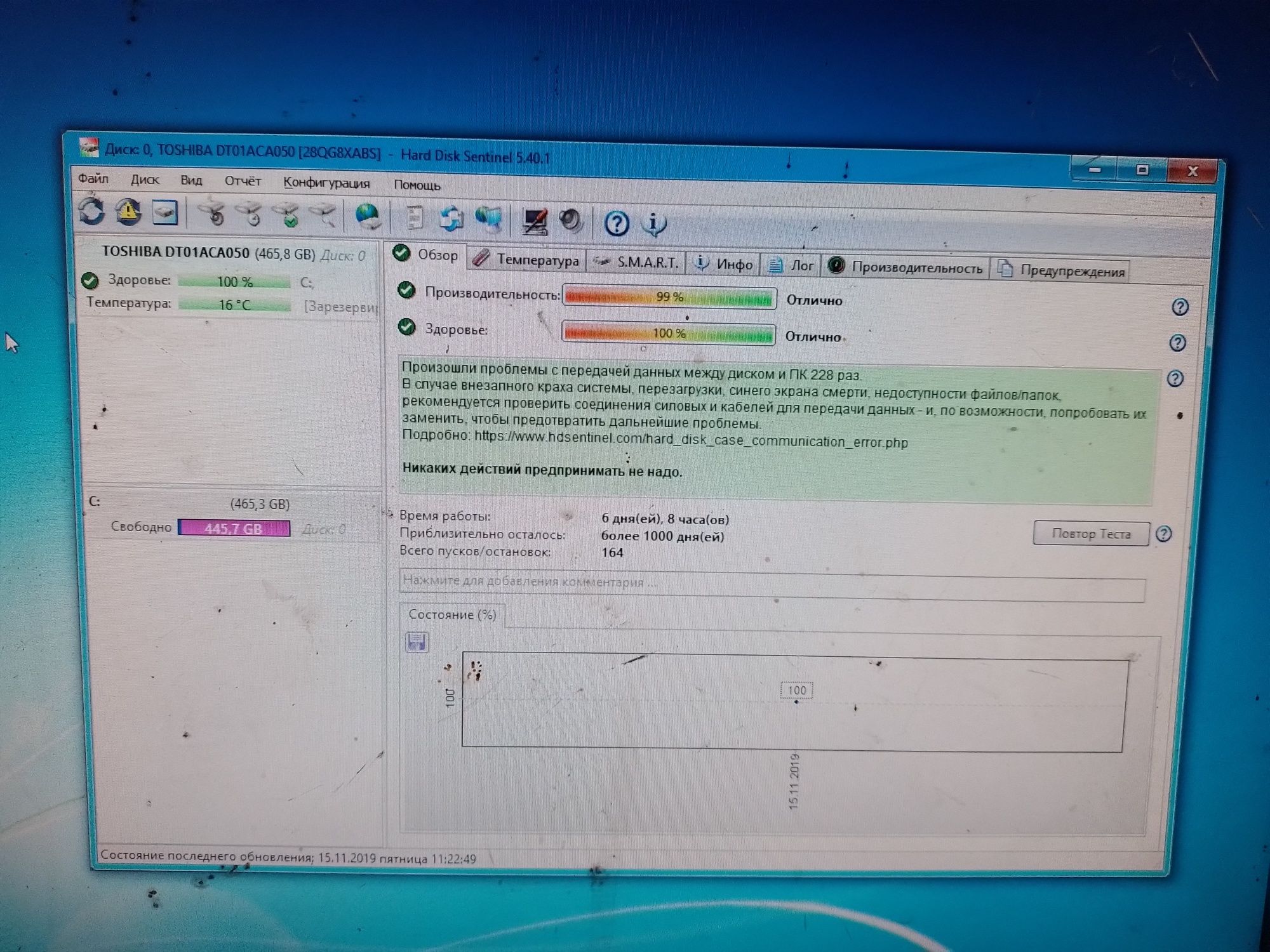1270x952 pixels.
Task: Switch to the Температура tab
Action: [x=526, y=260]
